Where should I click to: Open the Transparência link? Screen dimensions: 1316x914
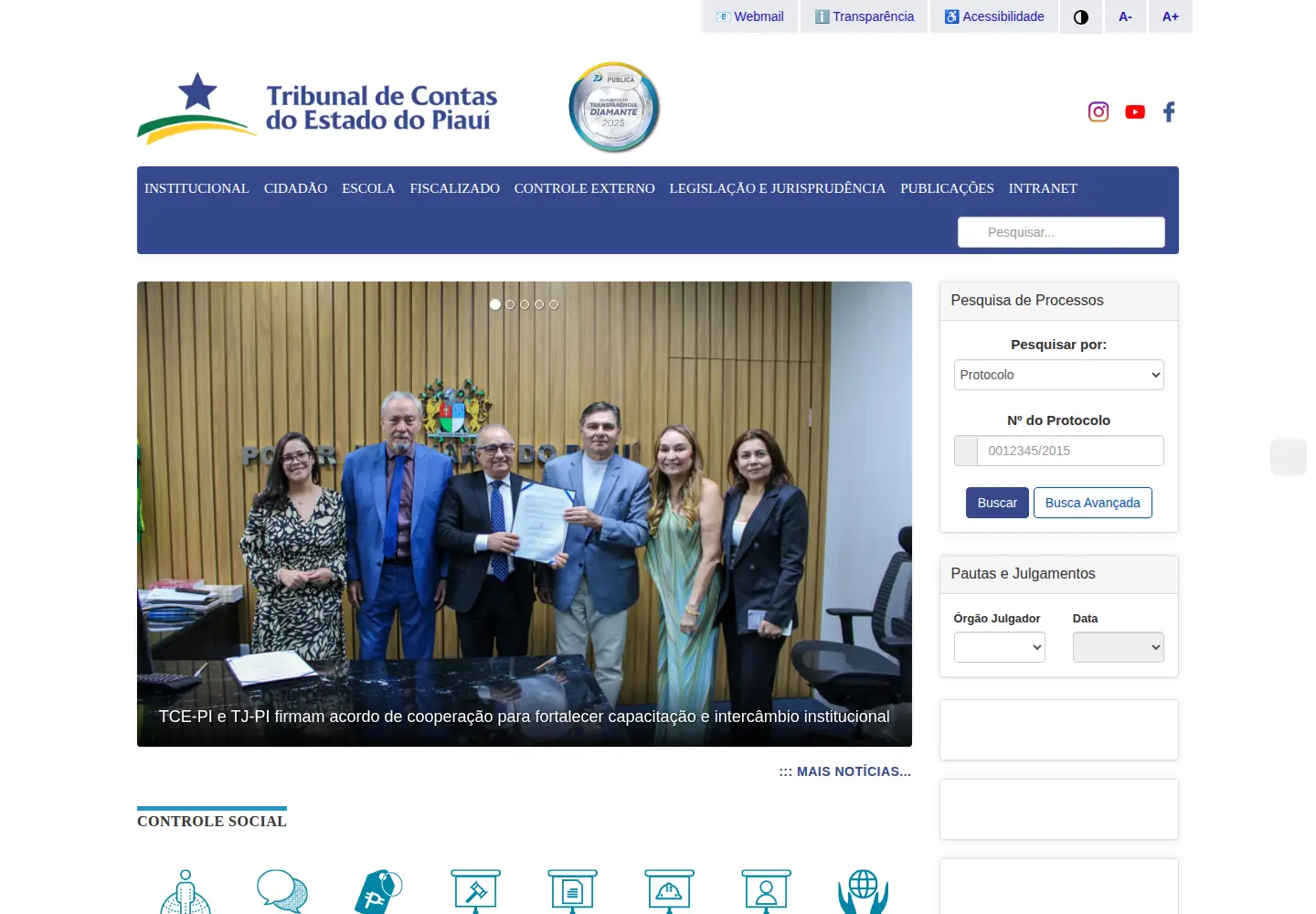tap(865, 16)
